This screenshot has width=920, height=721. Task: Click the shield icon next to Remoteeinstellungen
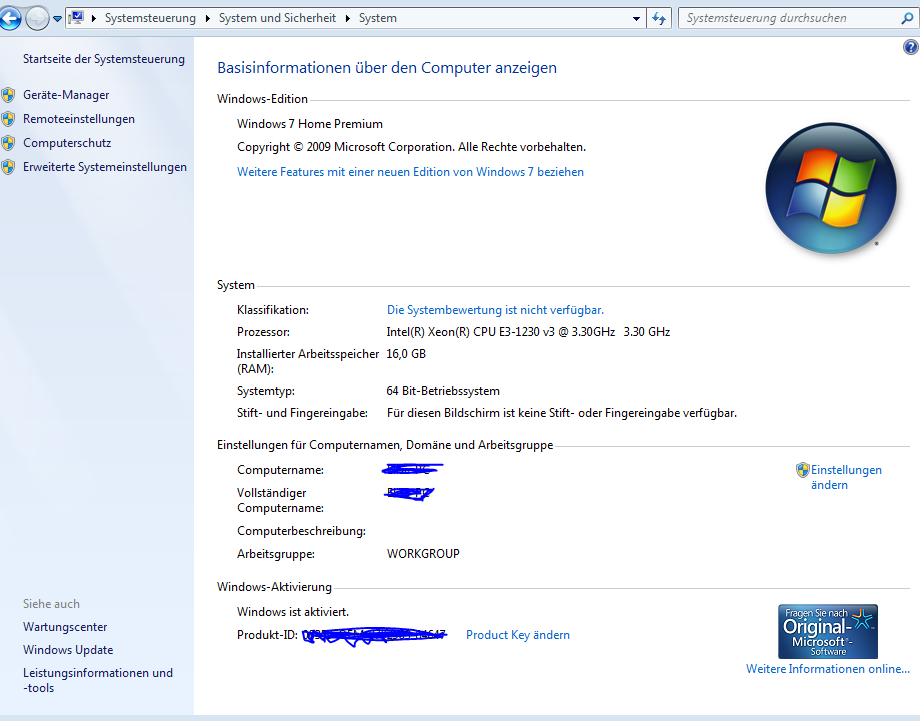point(8,119)
